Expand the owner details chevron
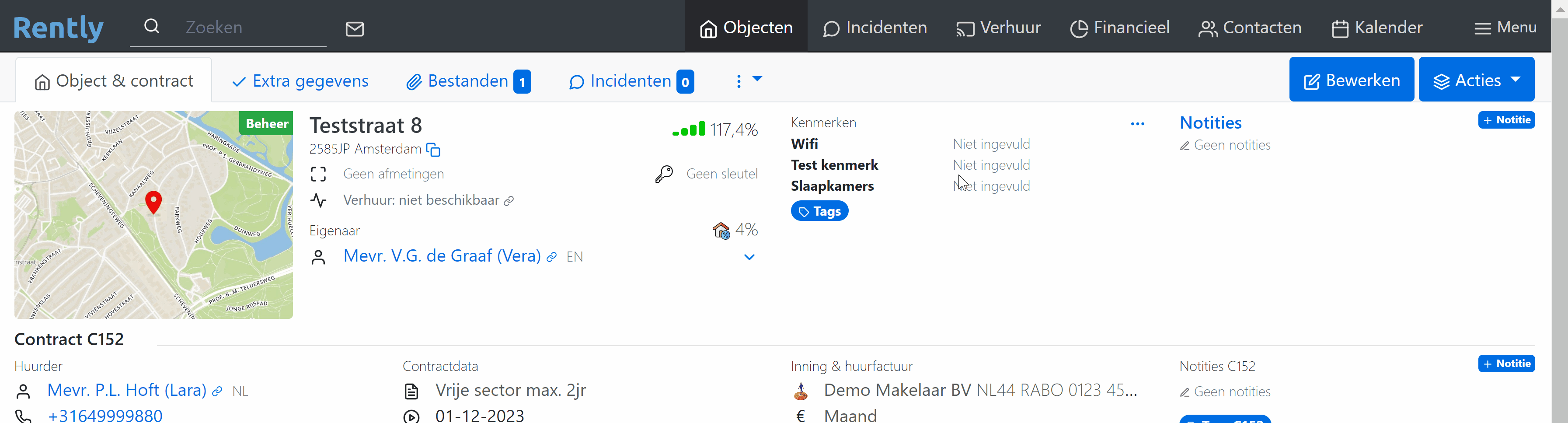The width and height of the screenshot is (1568, 423). 749,258
